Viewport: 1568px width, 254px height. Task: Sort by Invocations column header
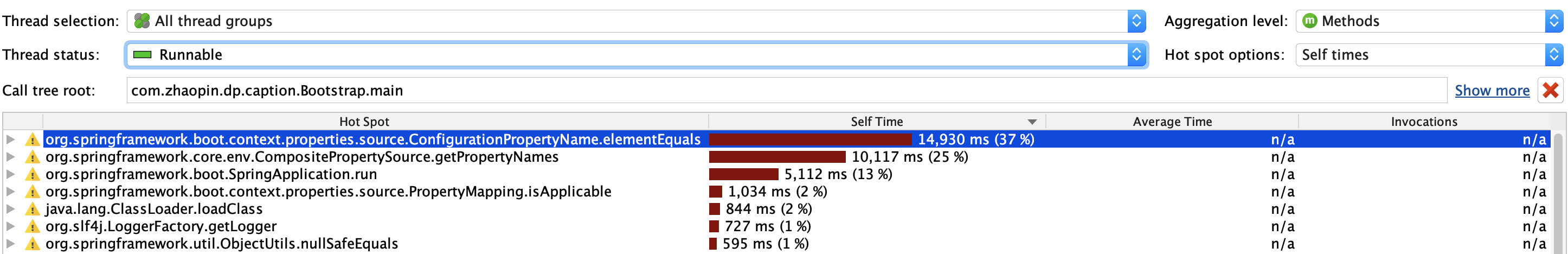click(1424, 121)
